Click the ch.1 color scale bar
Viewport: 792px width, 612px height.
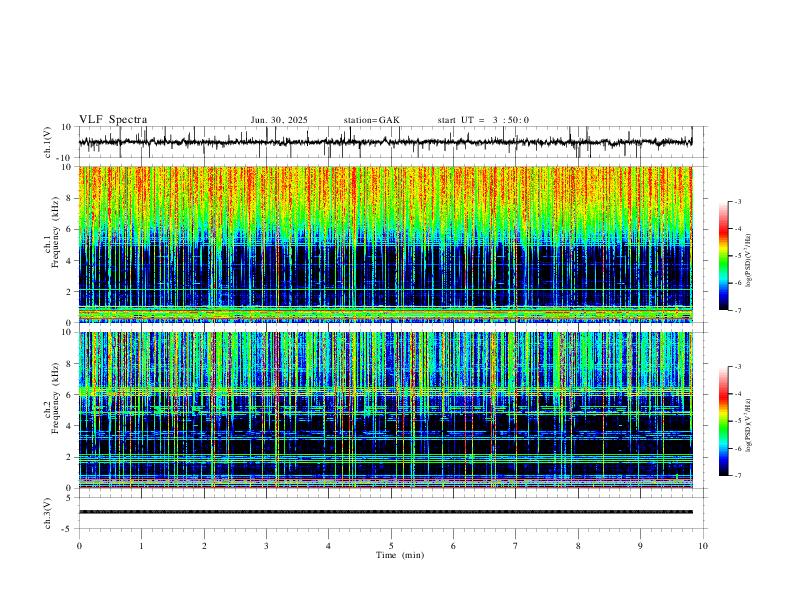pos(723,256)
